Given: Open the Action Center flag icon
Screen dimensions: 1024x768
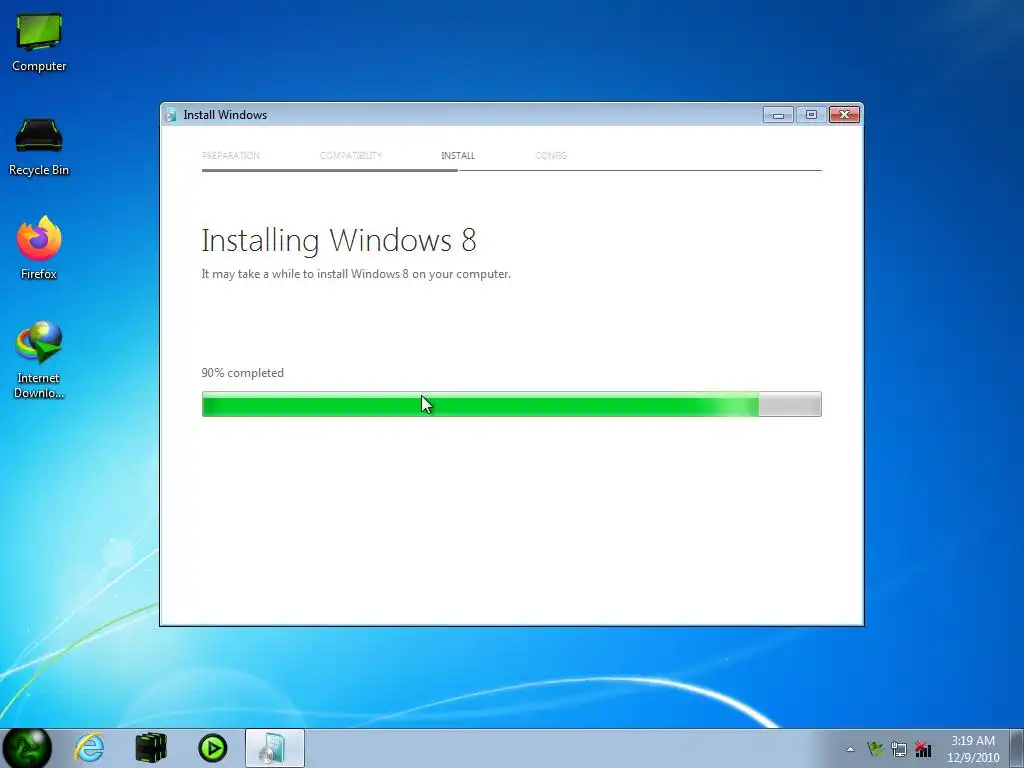Looking at the screenshot, I should (x=875, y=749).
